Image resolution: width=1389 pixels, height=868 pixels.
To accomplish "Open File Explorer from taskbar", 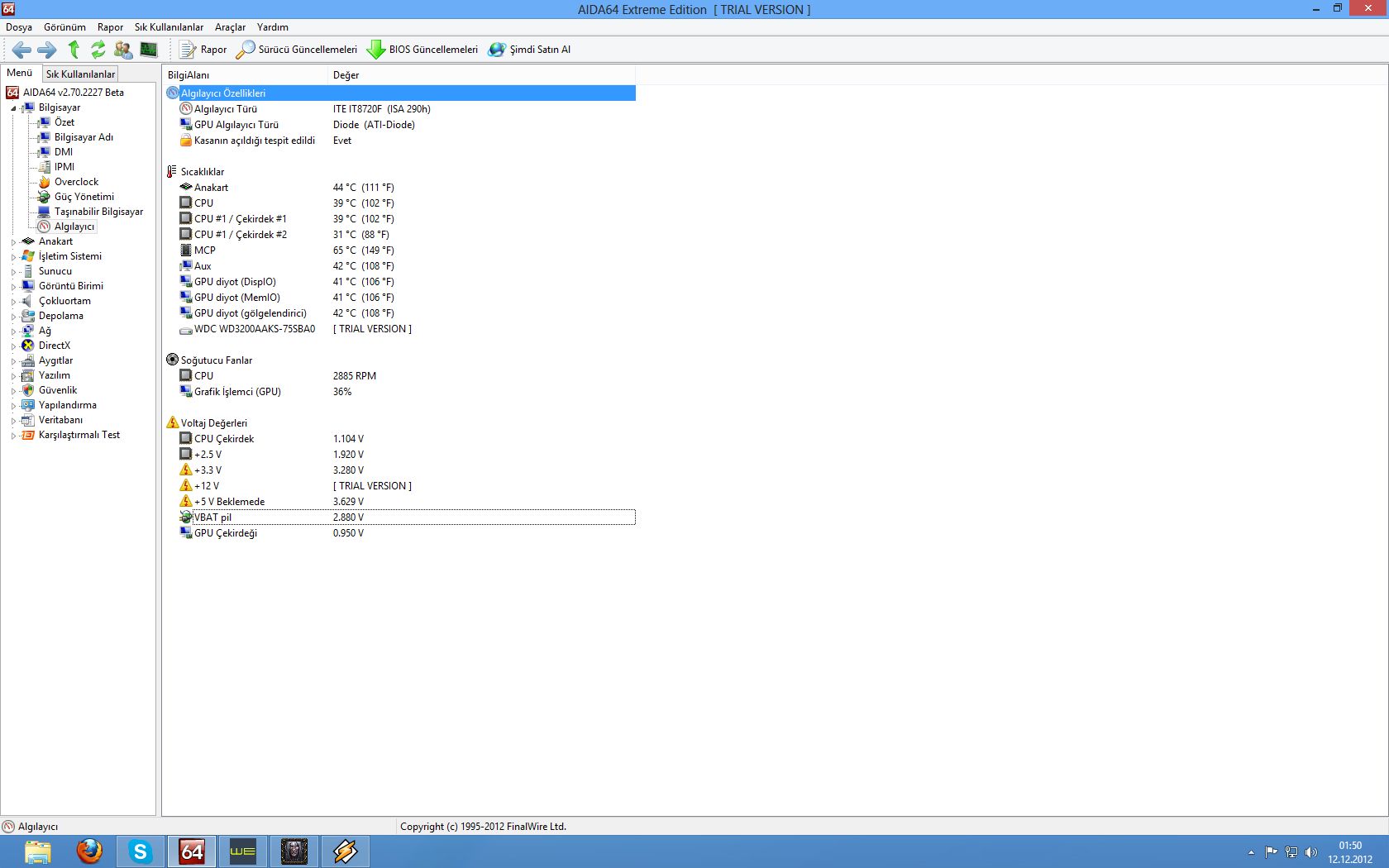I will tap(38, 851).
